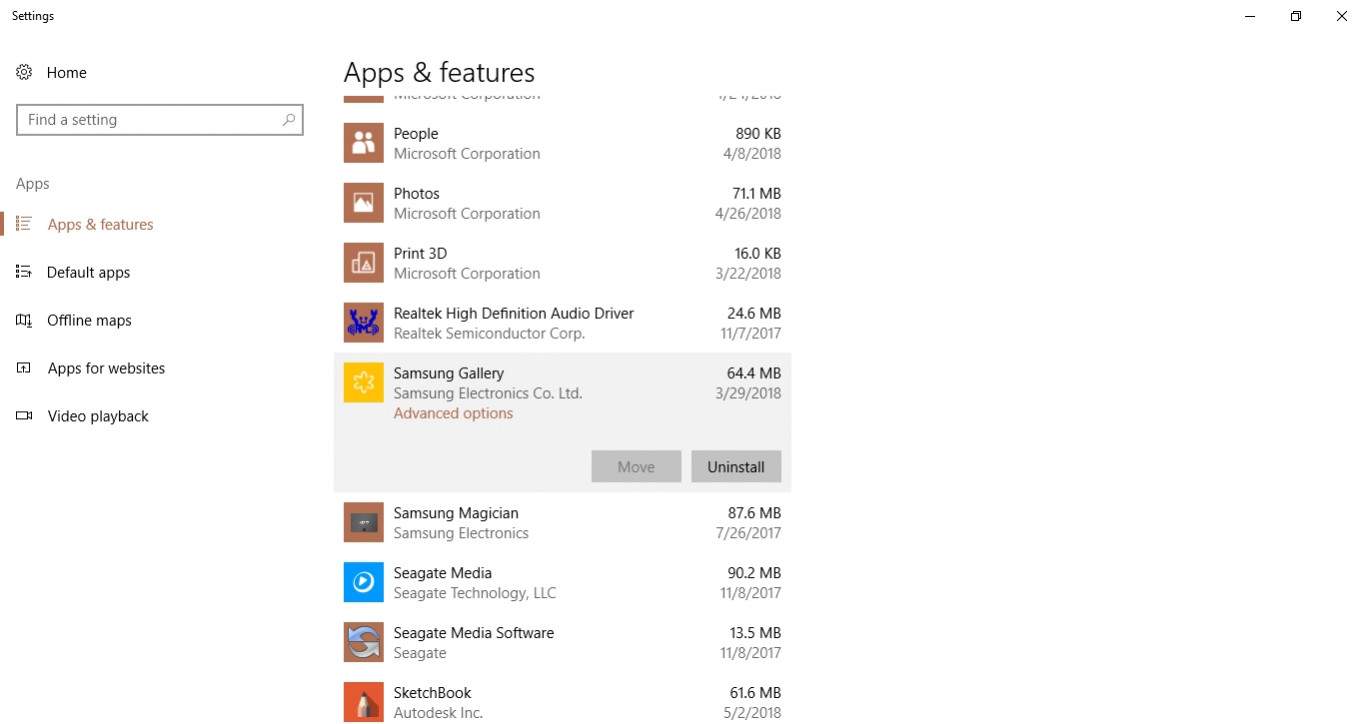Open the Apps & features page
This screenshot has width=1364, height=724.
pos(101,224)
